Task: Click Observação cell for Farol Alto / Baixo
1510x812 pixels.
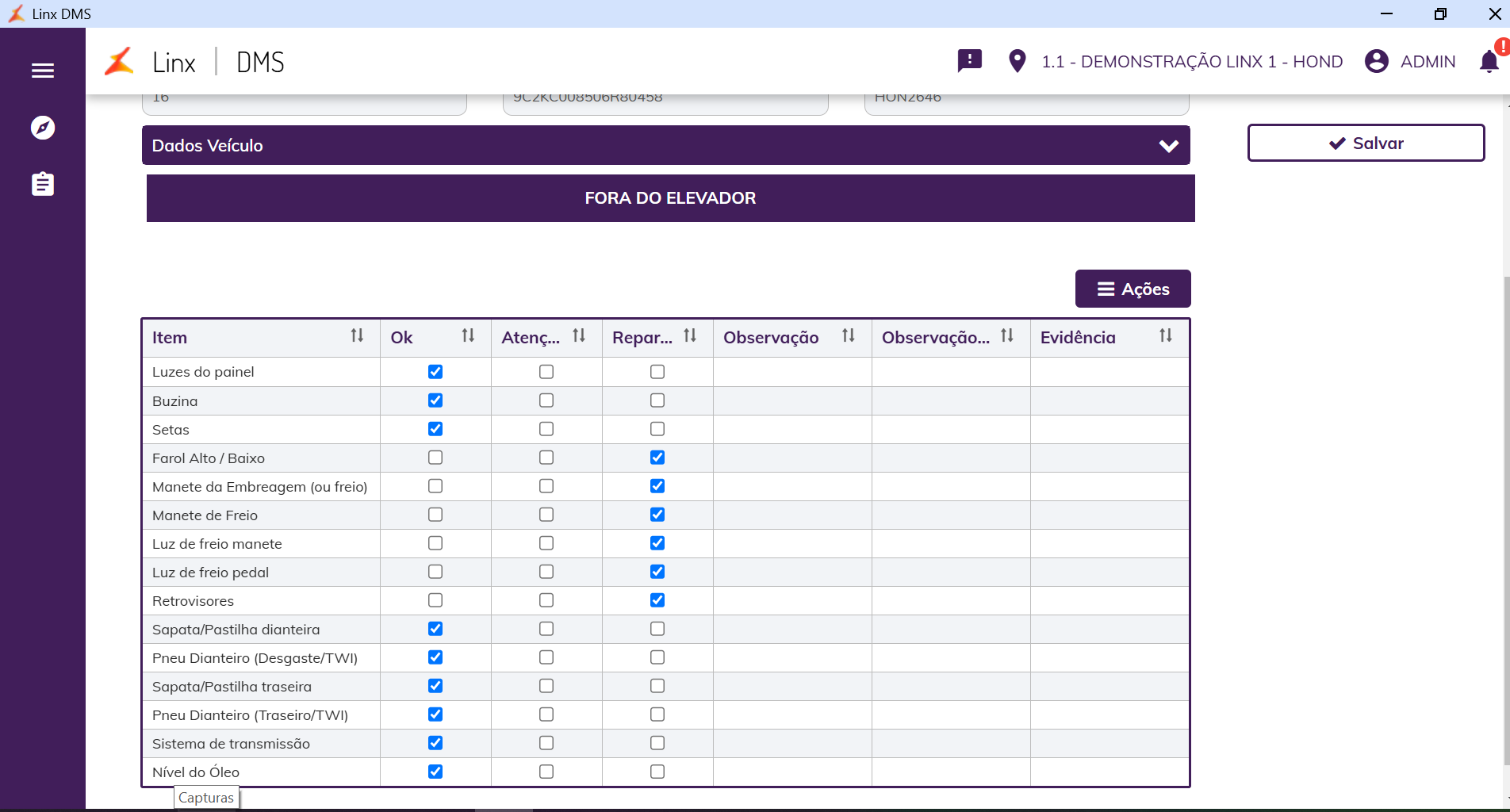Action: point(792,458)
